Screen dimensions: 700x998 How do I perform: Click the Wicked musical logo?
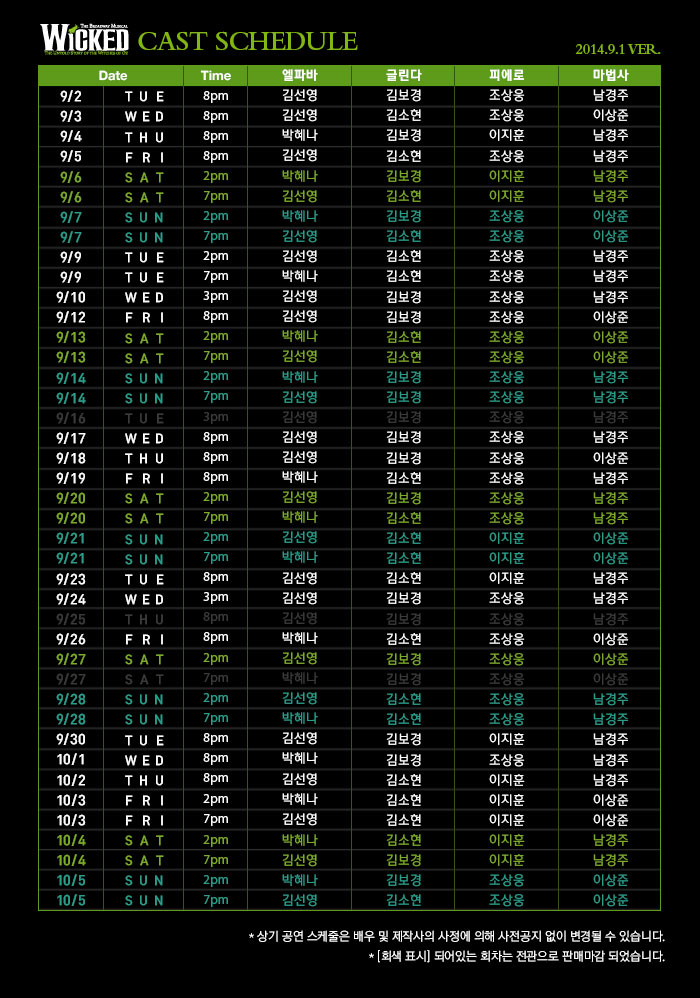point(84,37)
